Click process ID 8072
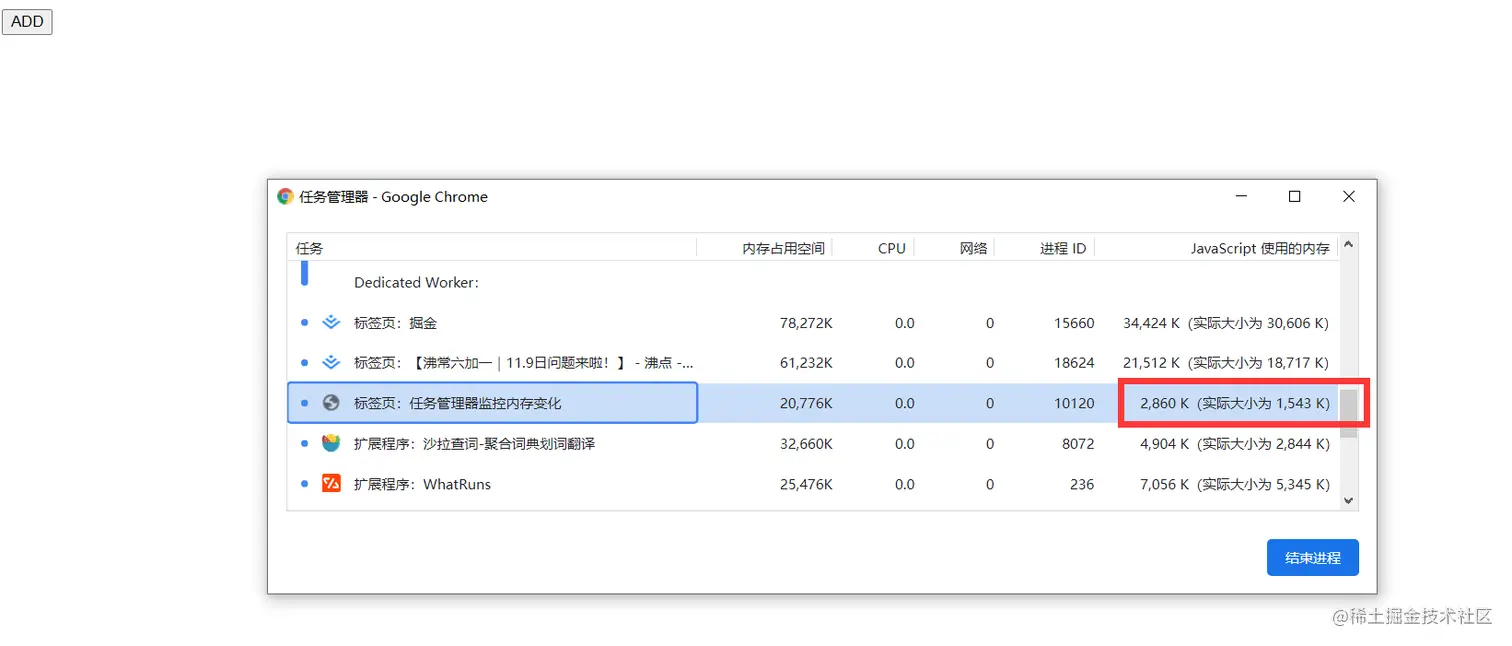 coord(1078,443)
